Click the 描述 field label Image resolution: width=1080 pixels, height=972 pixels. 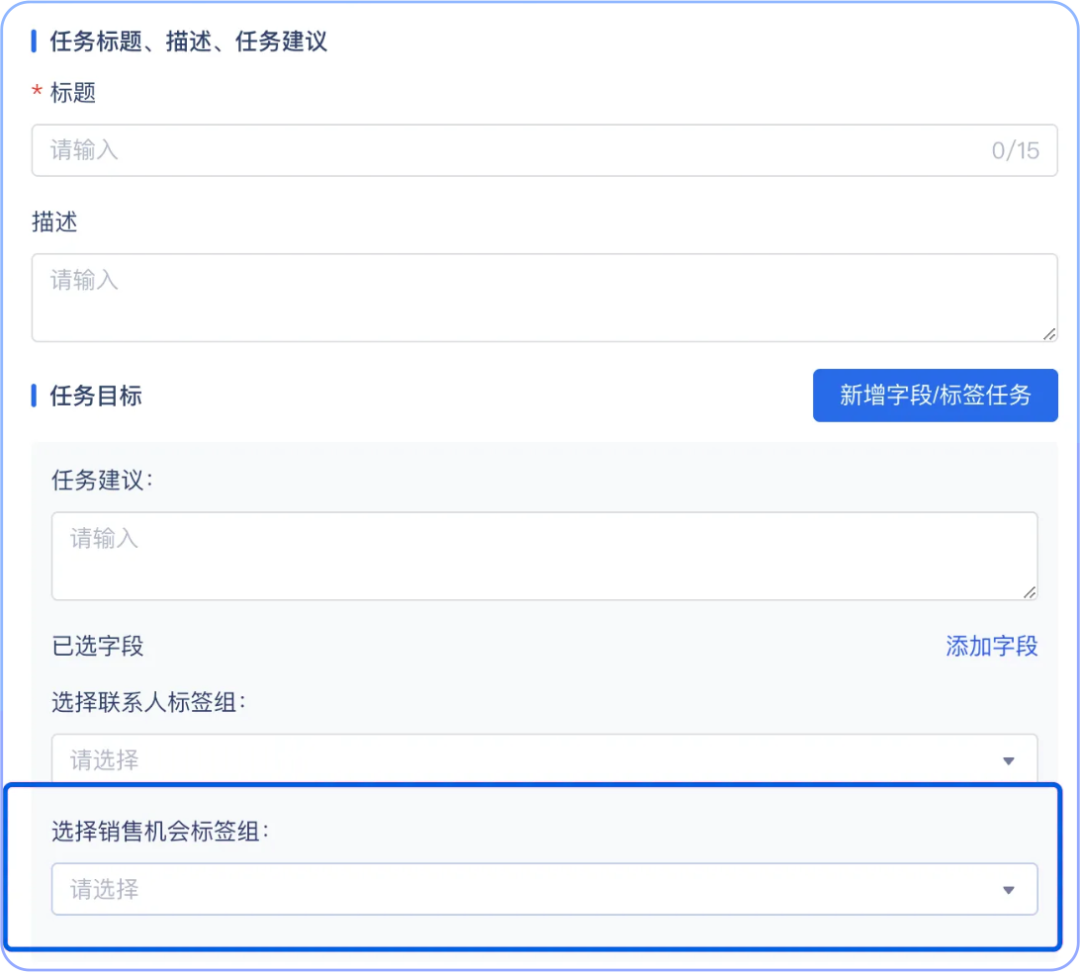pos(54,222)
